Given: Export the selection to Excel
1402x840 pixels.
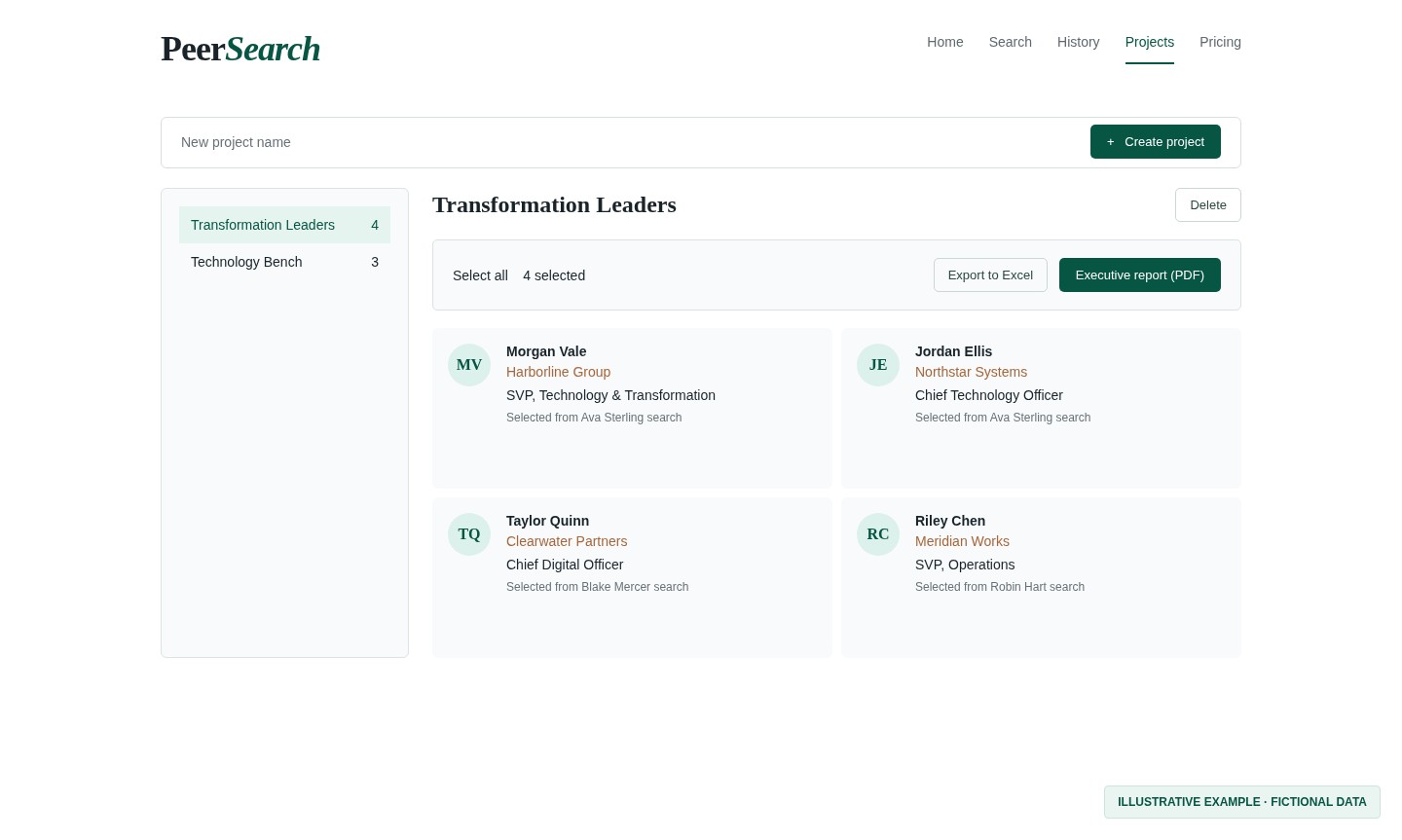Looking at the screenshot, I should (x=990, y=275).
